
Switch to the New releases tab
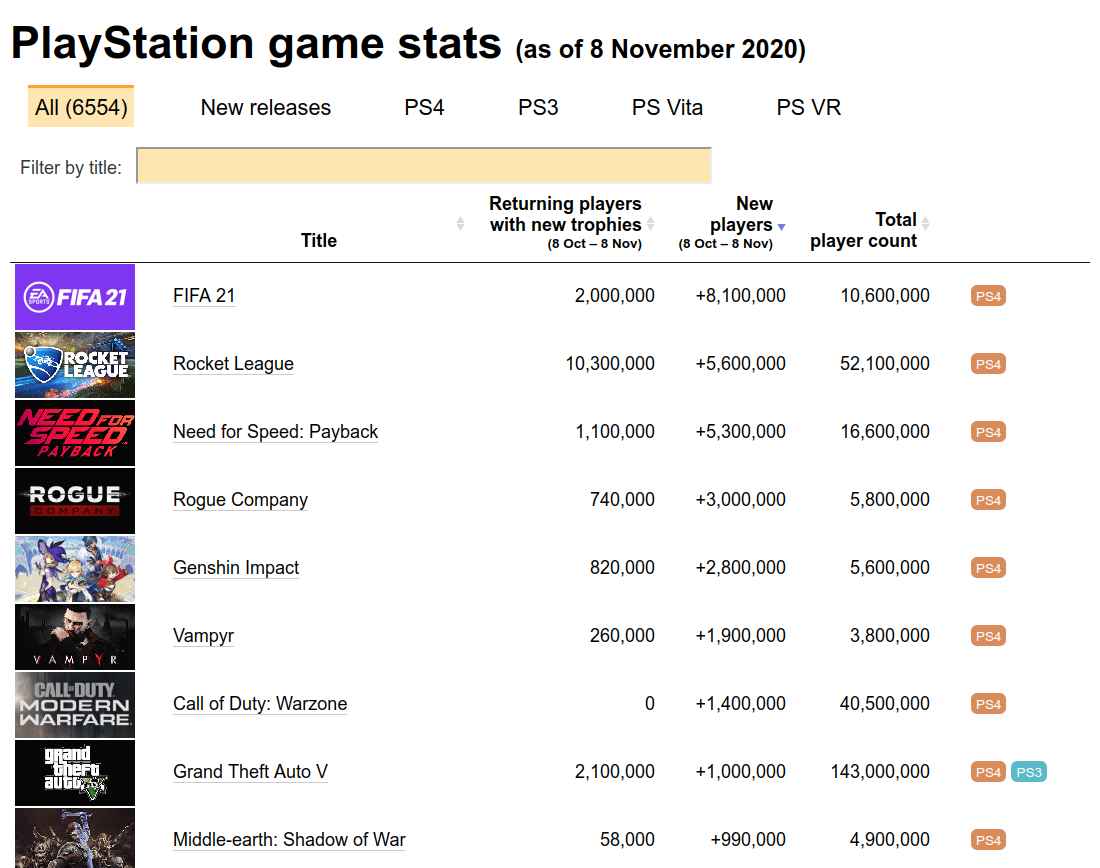(265, 108)
